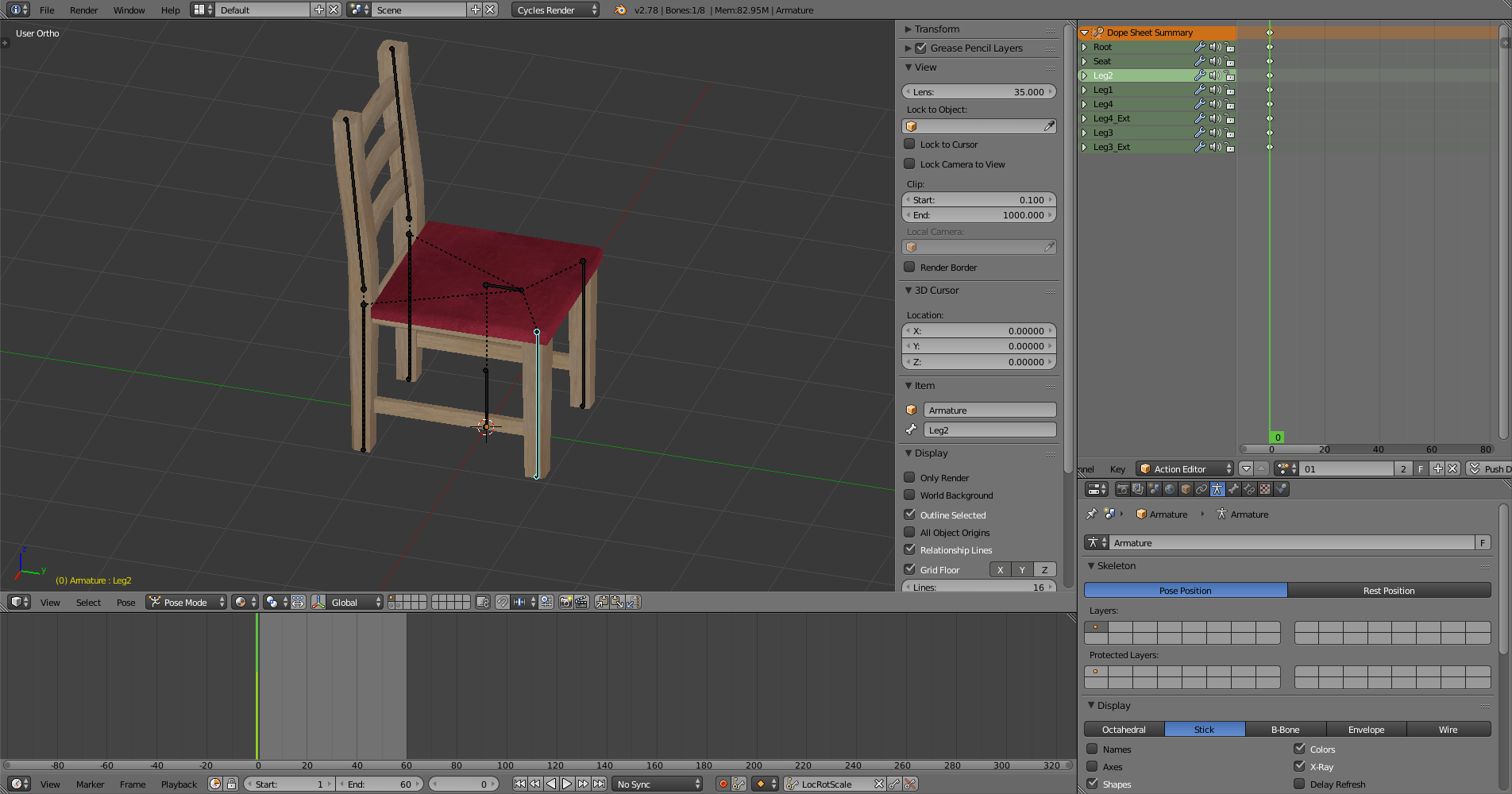
Task: Click the Lens value slider field
Action: point(978,92)
